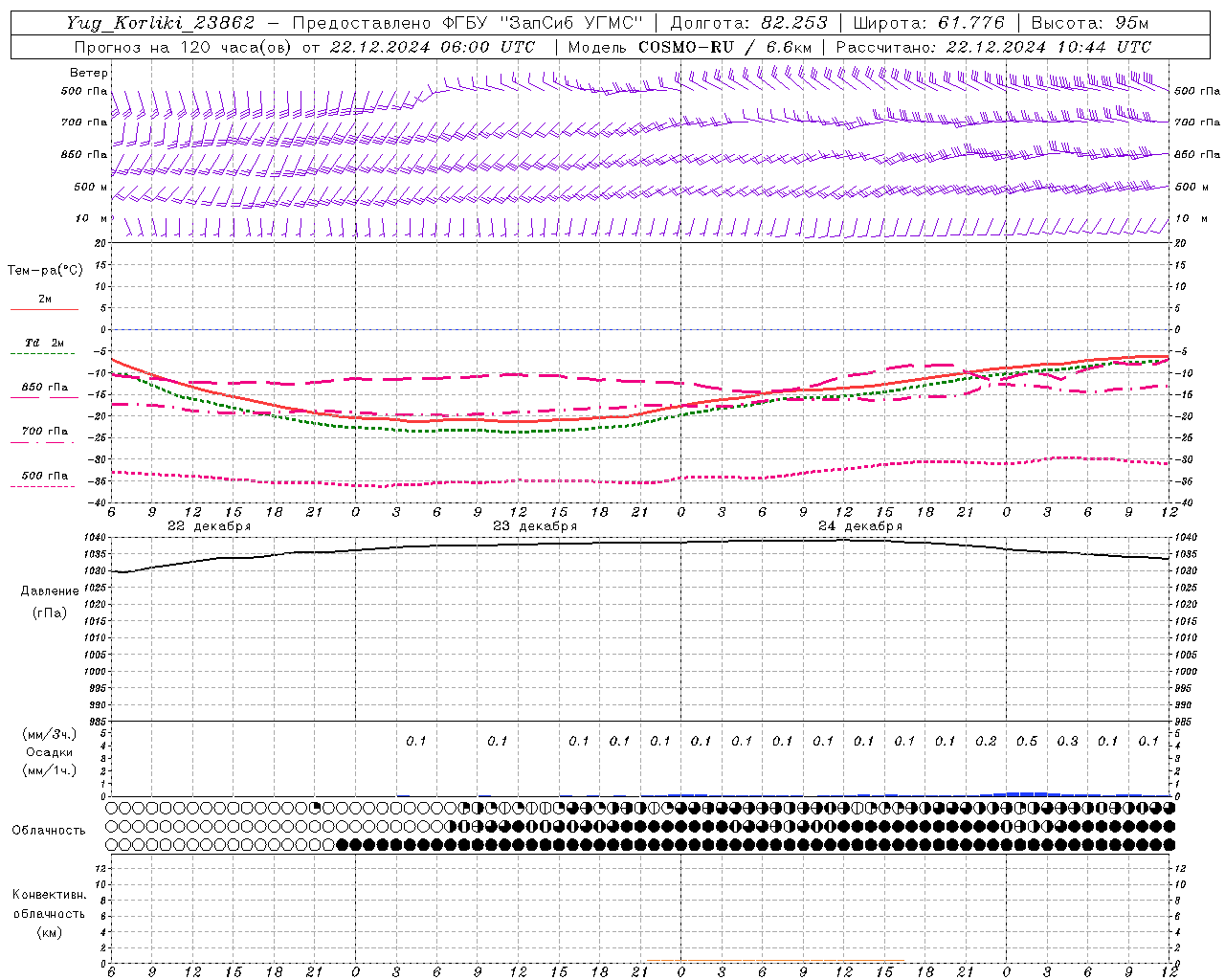
Task: Click the 23 декабря date label
Action: coord(535,526)
